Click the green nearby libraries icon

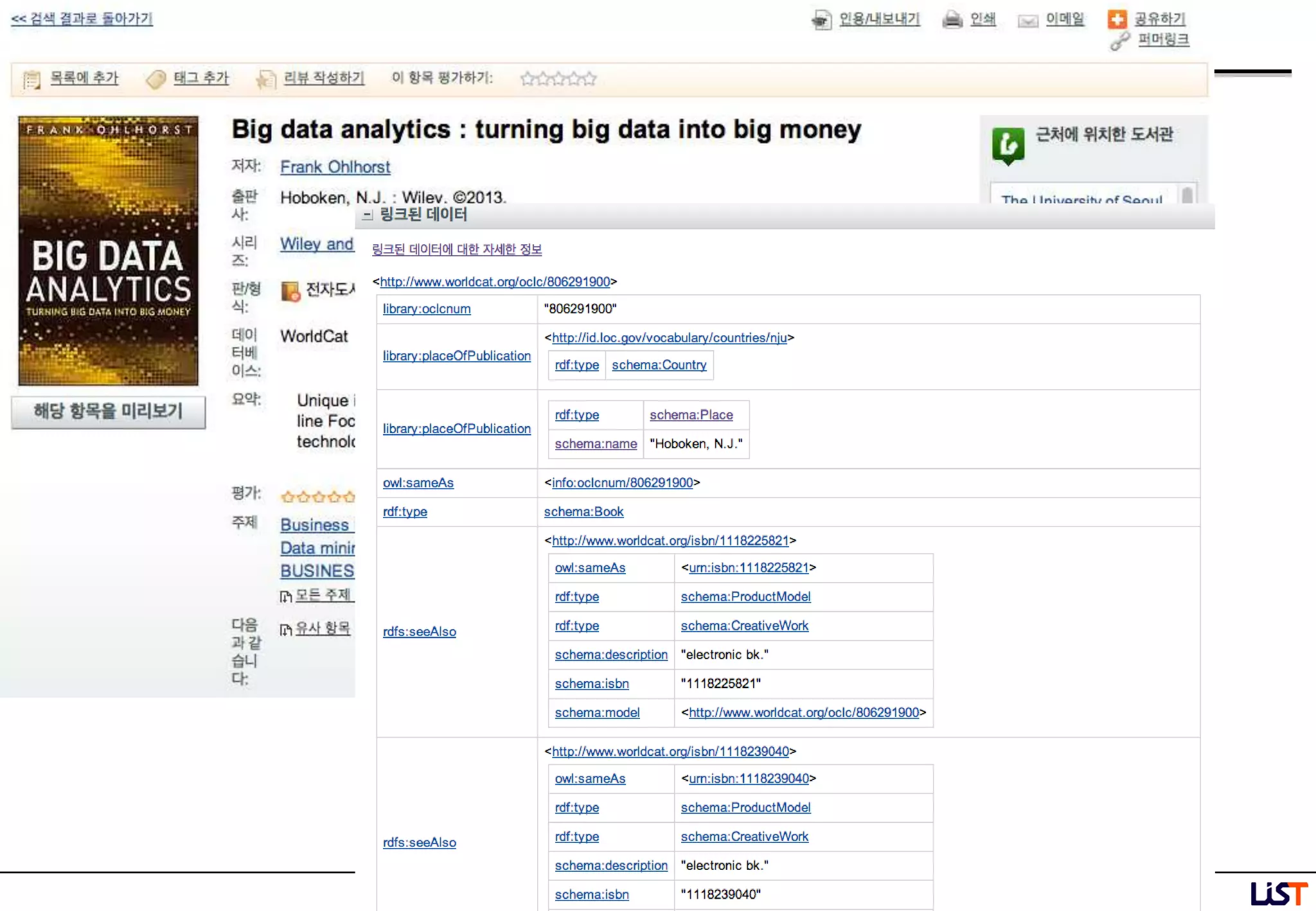(1008, 145)
